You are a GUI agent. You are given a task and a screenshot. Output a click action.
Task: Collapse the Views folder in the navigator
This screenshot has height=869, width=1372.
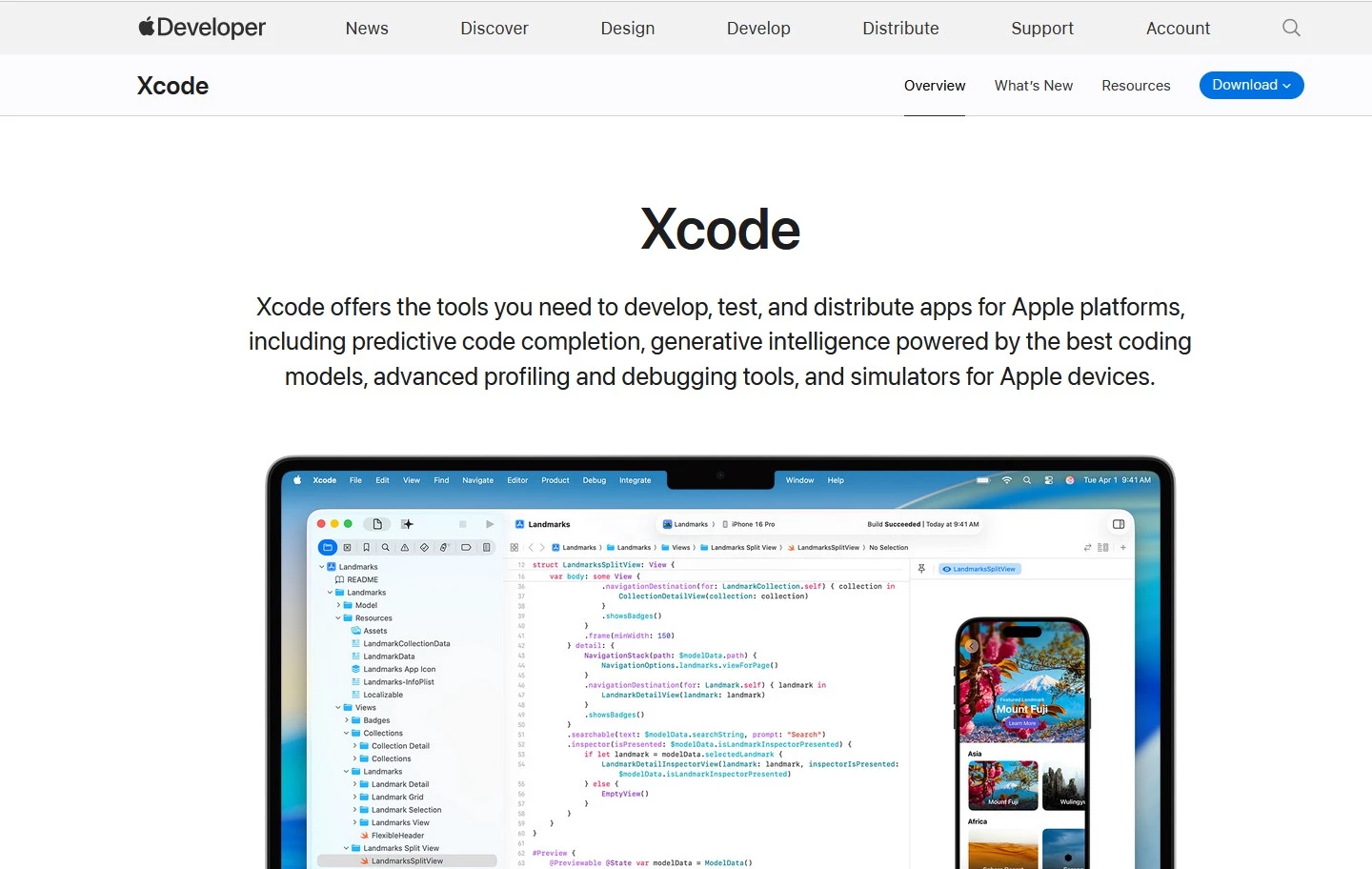[x=338, y=708]
